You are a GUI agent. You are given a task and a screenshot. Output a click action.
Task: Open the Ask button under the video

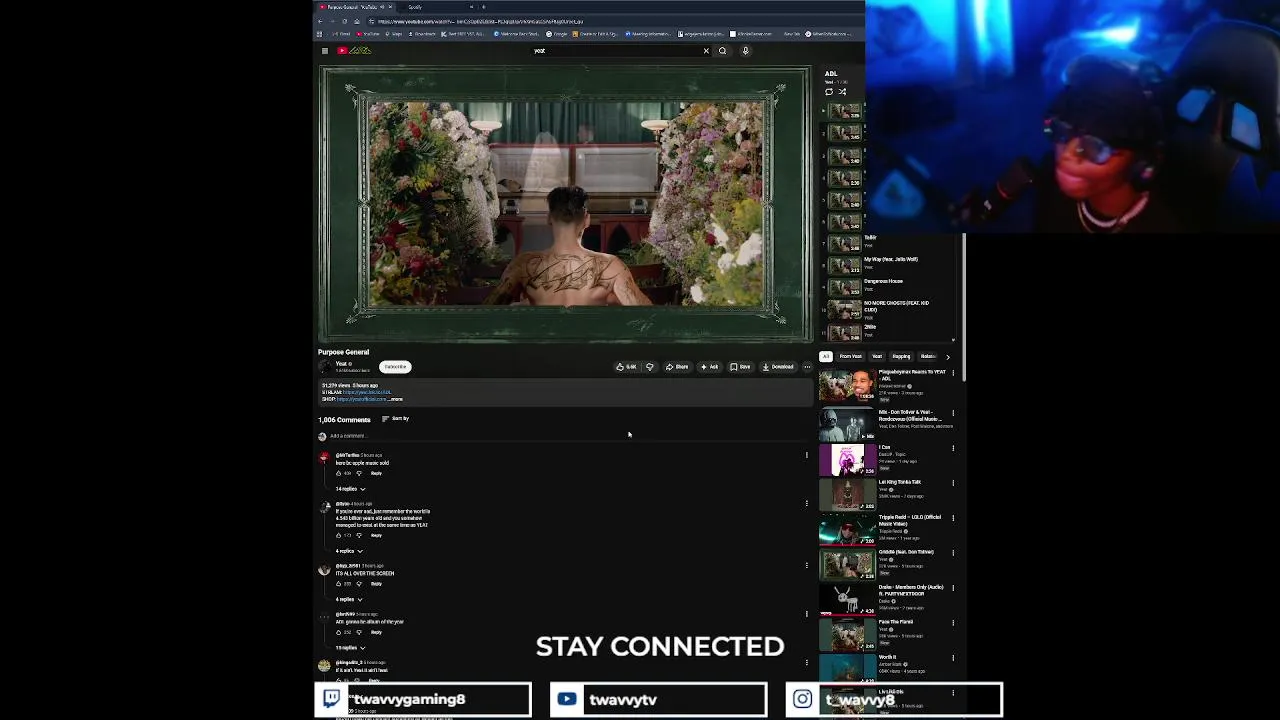[x=709, y=367]
